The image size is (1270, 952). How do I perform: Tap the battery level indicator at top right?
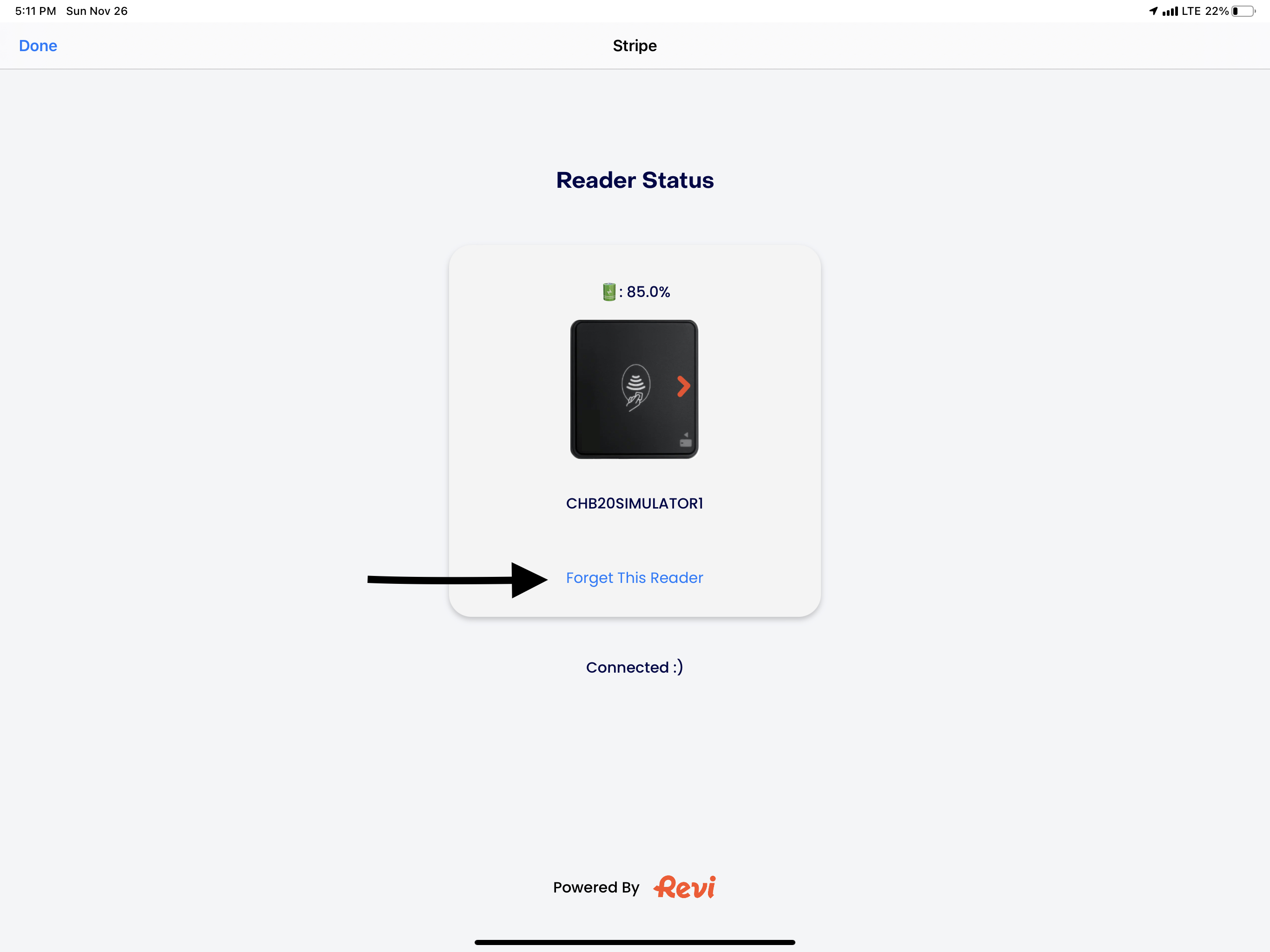pos(1244,10)
